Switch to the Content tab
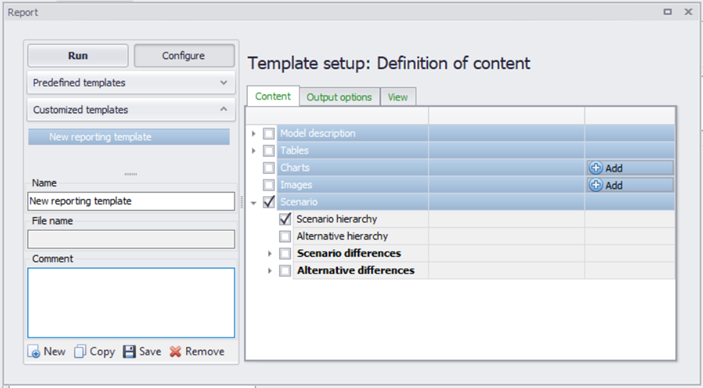The height and width of the screenshot is (388, 703). [x=273, y=96]
